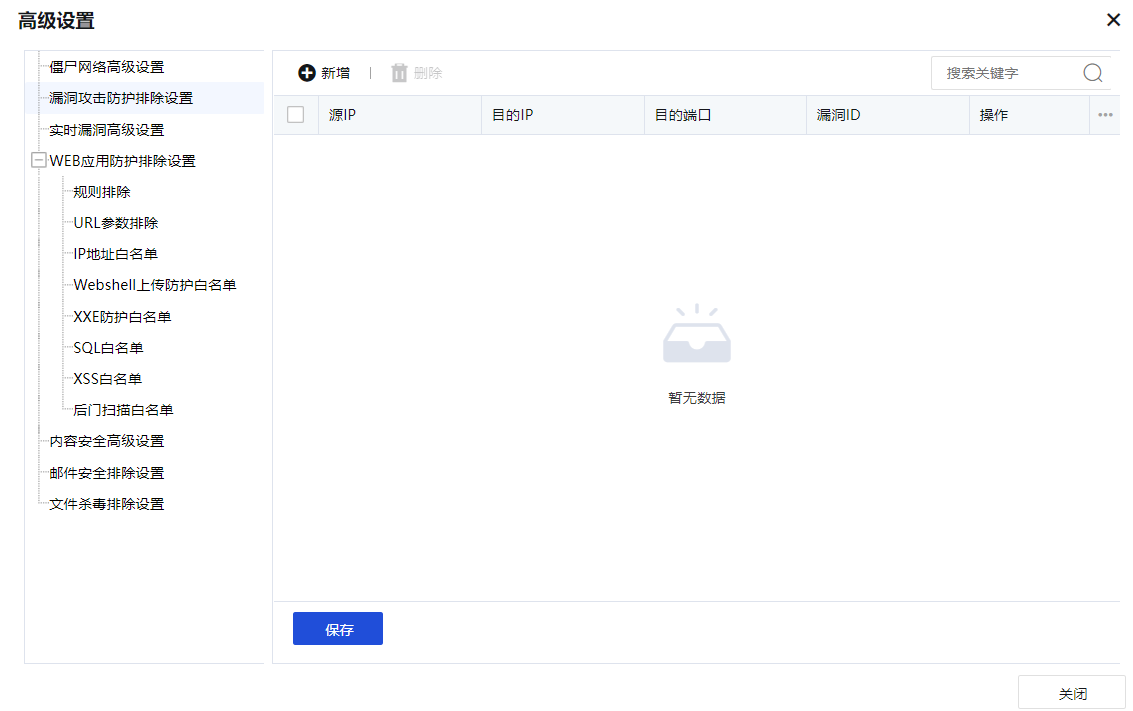Click the 漏洞ID column header

(838, 115)
